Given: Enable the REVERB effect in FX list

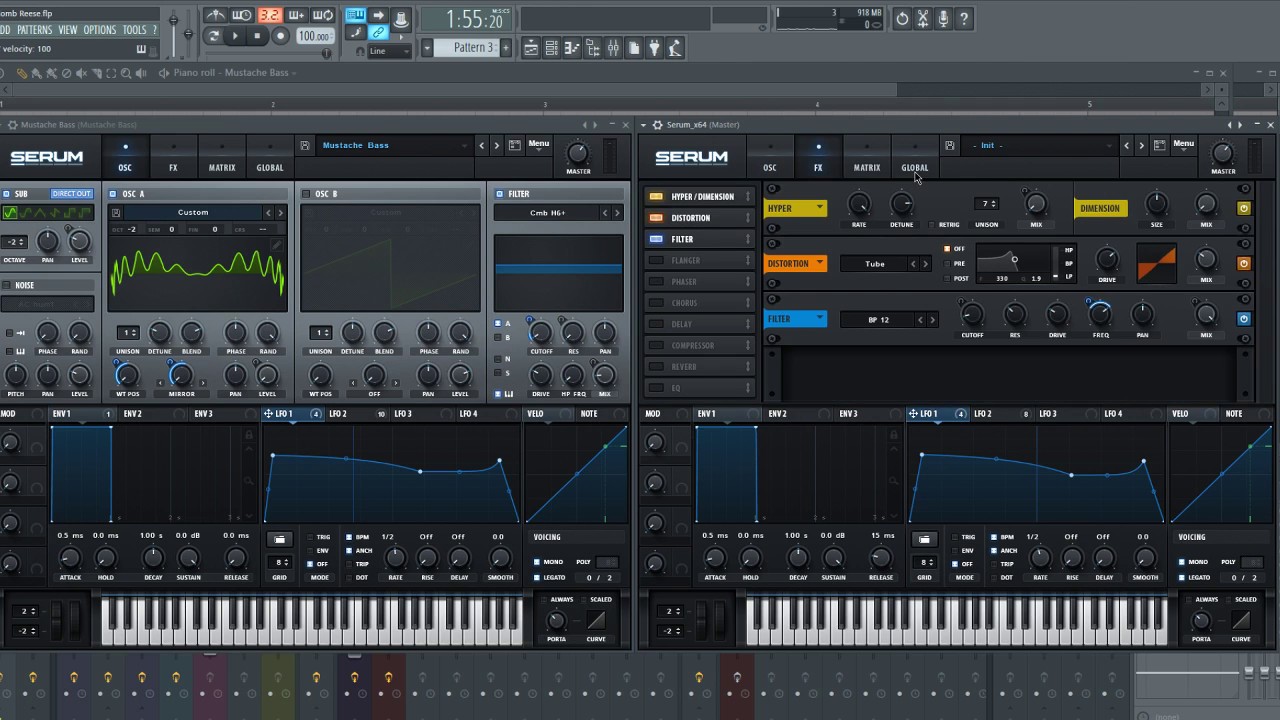Looking at the screenshot, I should 656,367.
